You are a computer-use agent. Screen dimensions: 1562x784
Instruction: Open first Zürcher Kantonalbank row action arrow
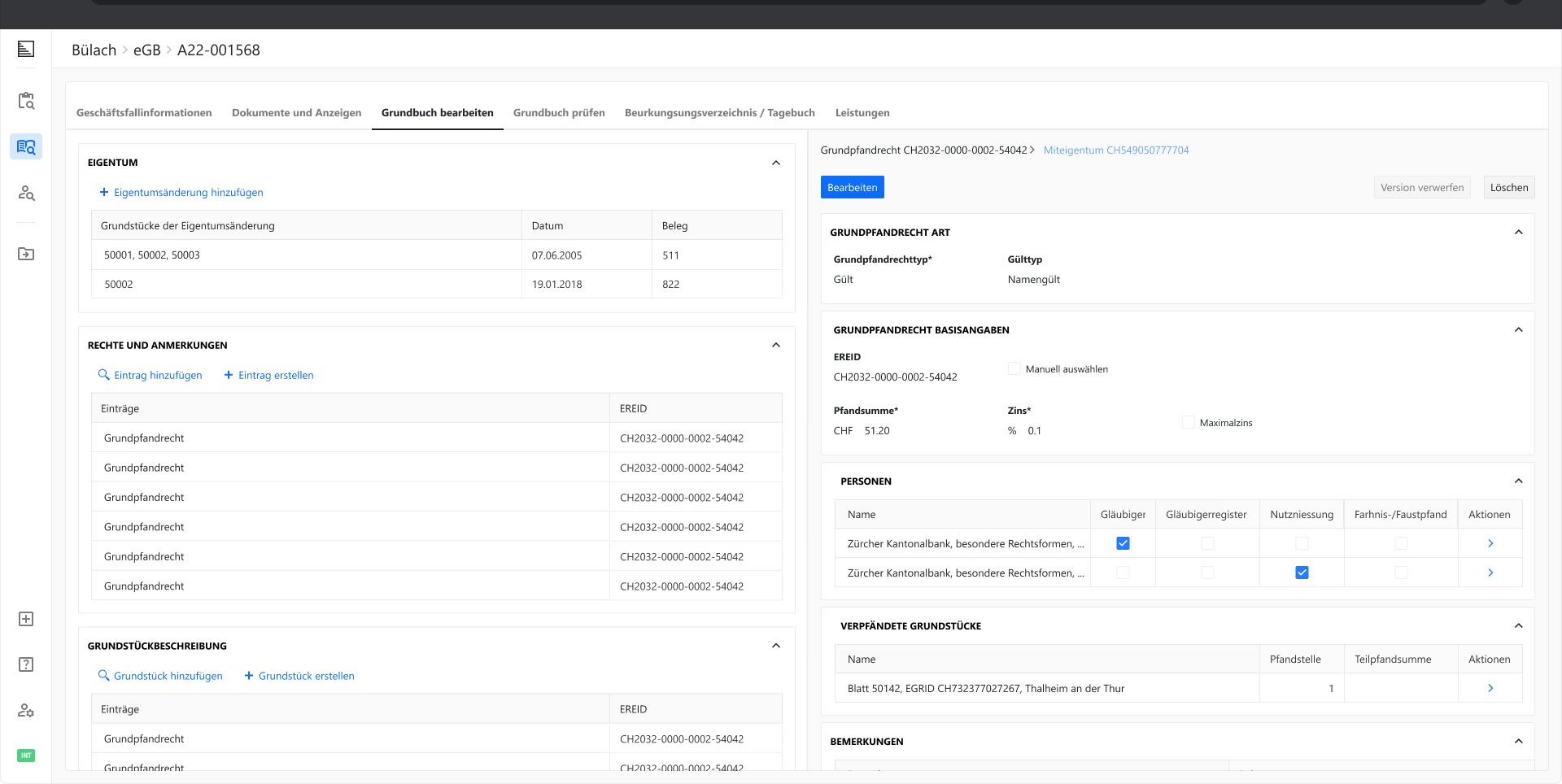(x=1490, y=543)
